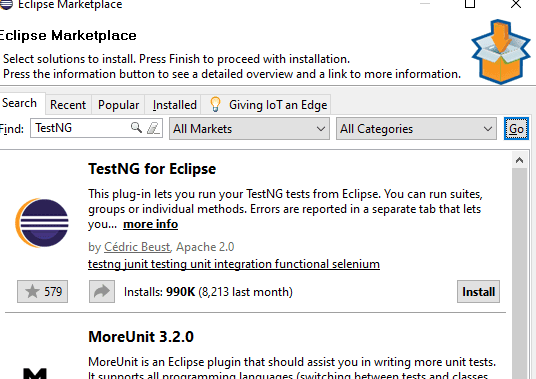Image resolution: width=536 pixels, height=379 pixels.
Task: Favorite TestNG with the star 579 button
Action: tap(42, 292)
